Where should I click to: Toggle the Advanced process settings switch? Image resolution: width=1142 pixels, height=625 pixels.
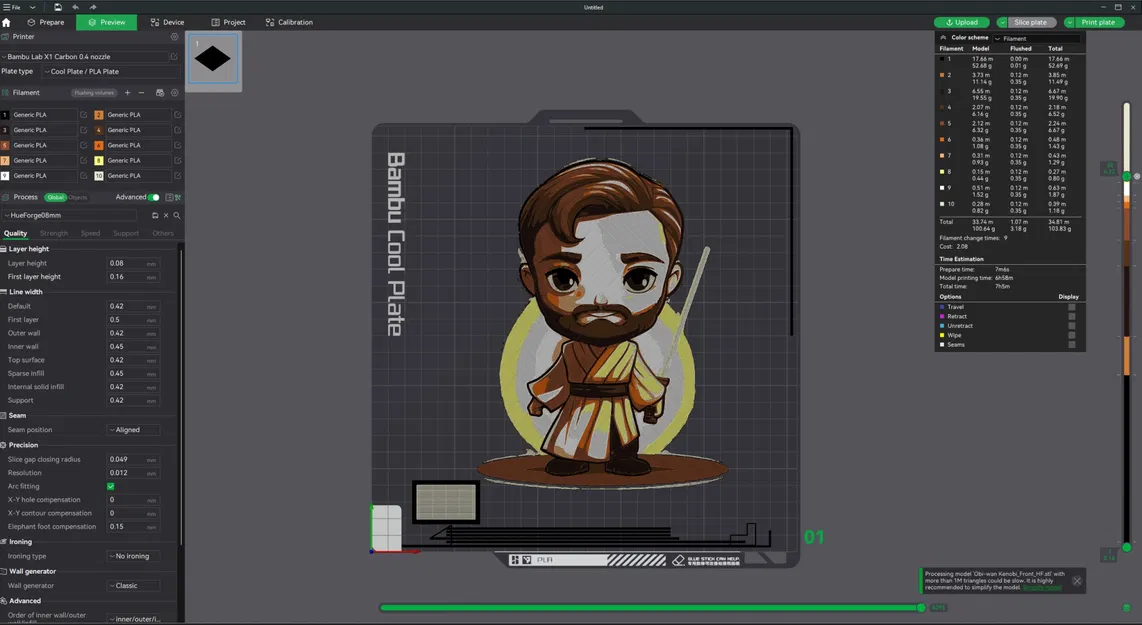(156, 197)
